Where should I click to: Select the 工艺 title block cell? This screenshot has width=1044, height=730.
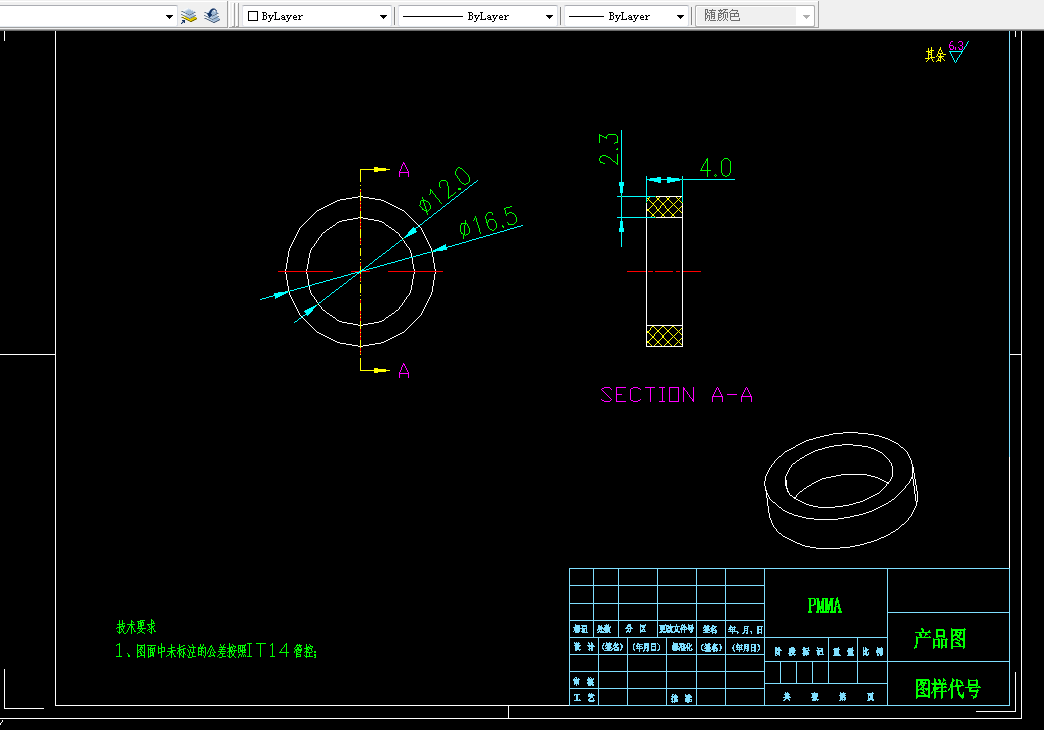point(584,697)
